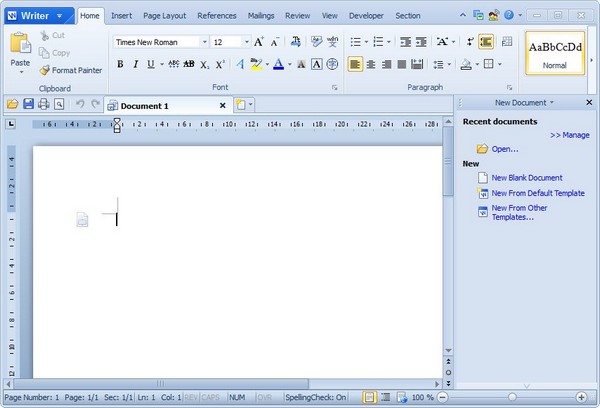Open the Writer application menu dropdown
The image size is (600, 408).
pyautogui.click(x=60, y=16)
